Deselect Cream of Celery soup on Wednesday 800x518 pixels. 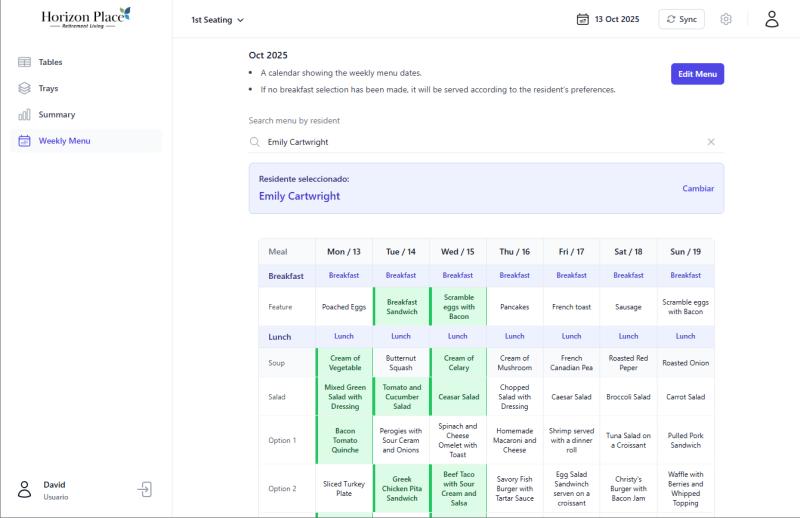click(458, 363)
